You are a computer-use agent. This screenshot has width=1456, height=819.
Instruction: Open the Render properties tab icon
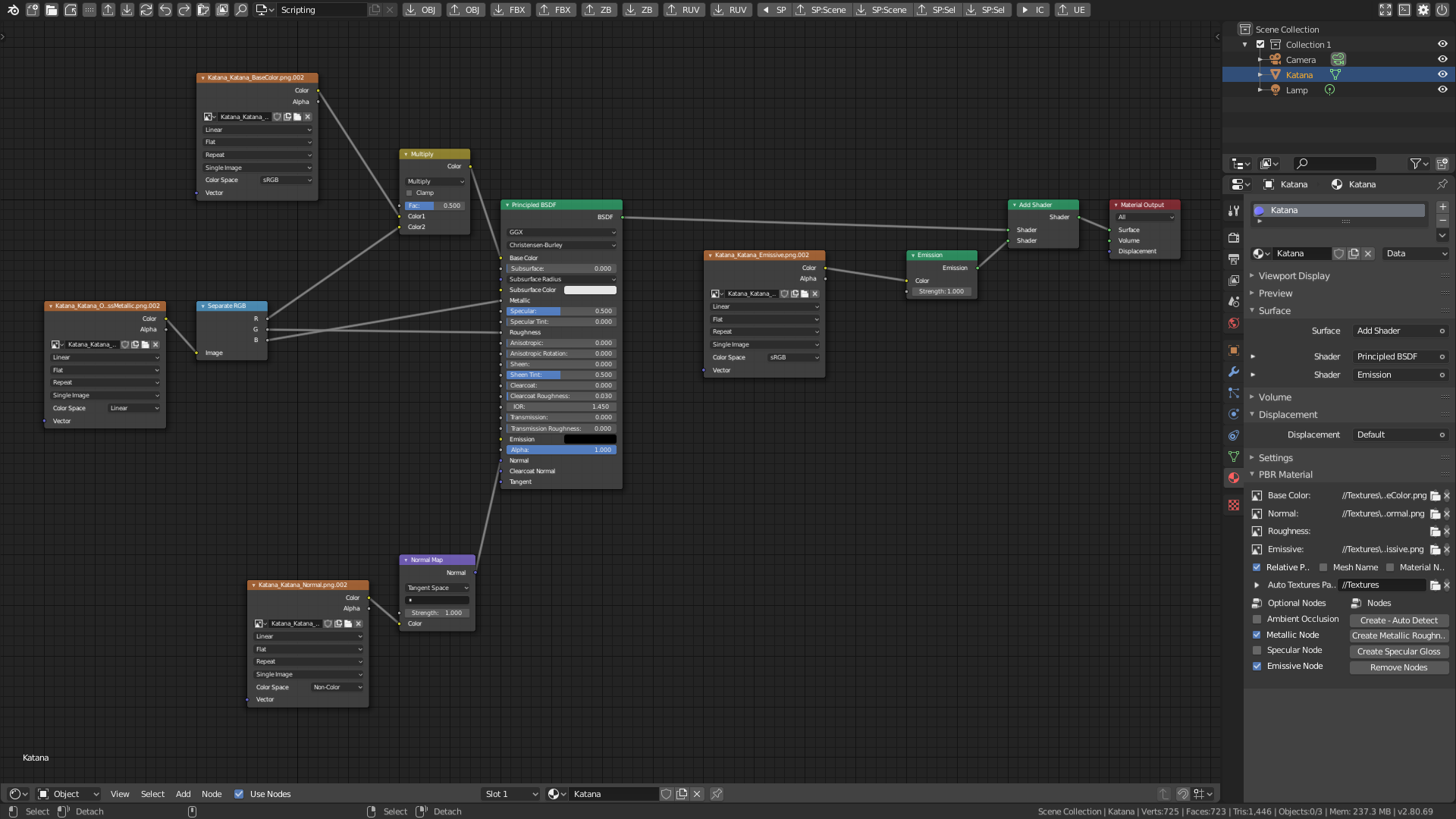click(1234, 238)
